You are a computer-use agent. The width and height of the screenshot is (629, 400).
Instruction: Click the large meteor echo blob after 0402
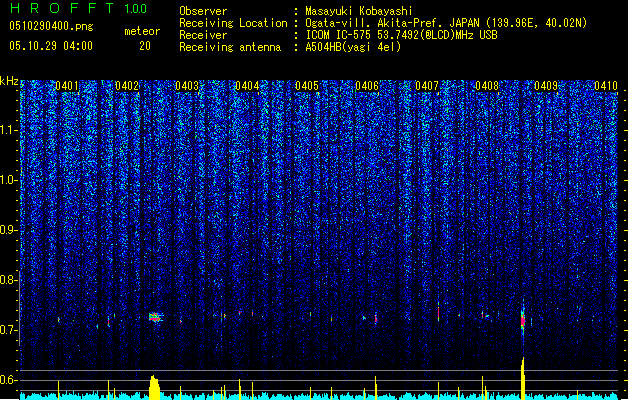point(155,317)
